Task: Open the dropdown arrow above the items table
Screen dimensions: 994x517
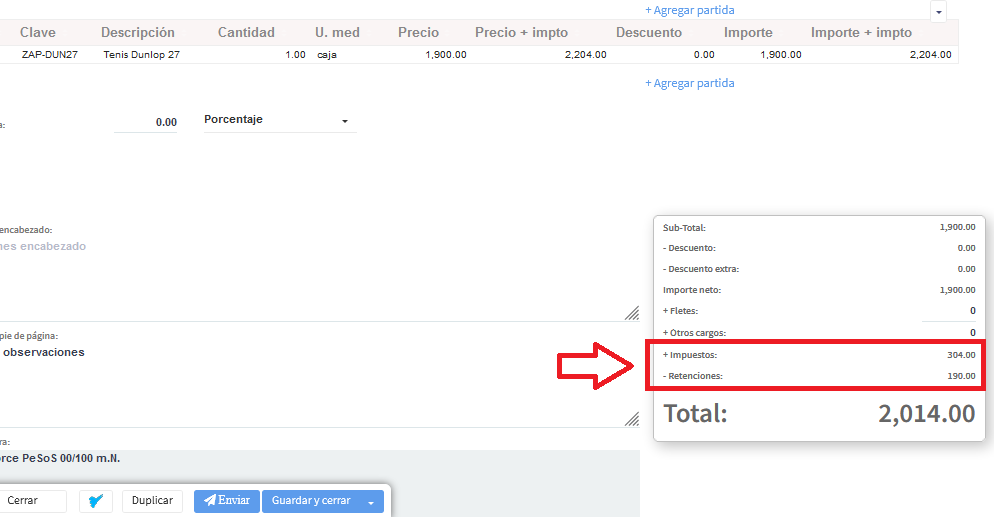Action: coord(938,12)
